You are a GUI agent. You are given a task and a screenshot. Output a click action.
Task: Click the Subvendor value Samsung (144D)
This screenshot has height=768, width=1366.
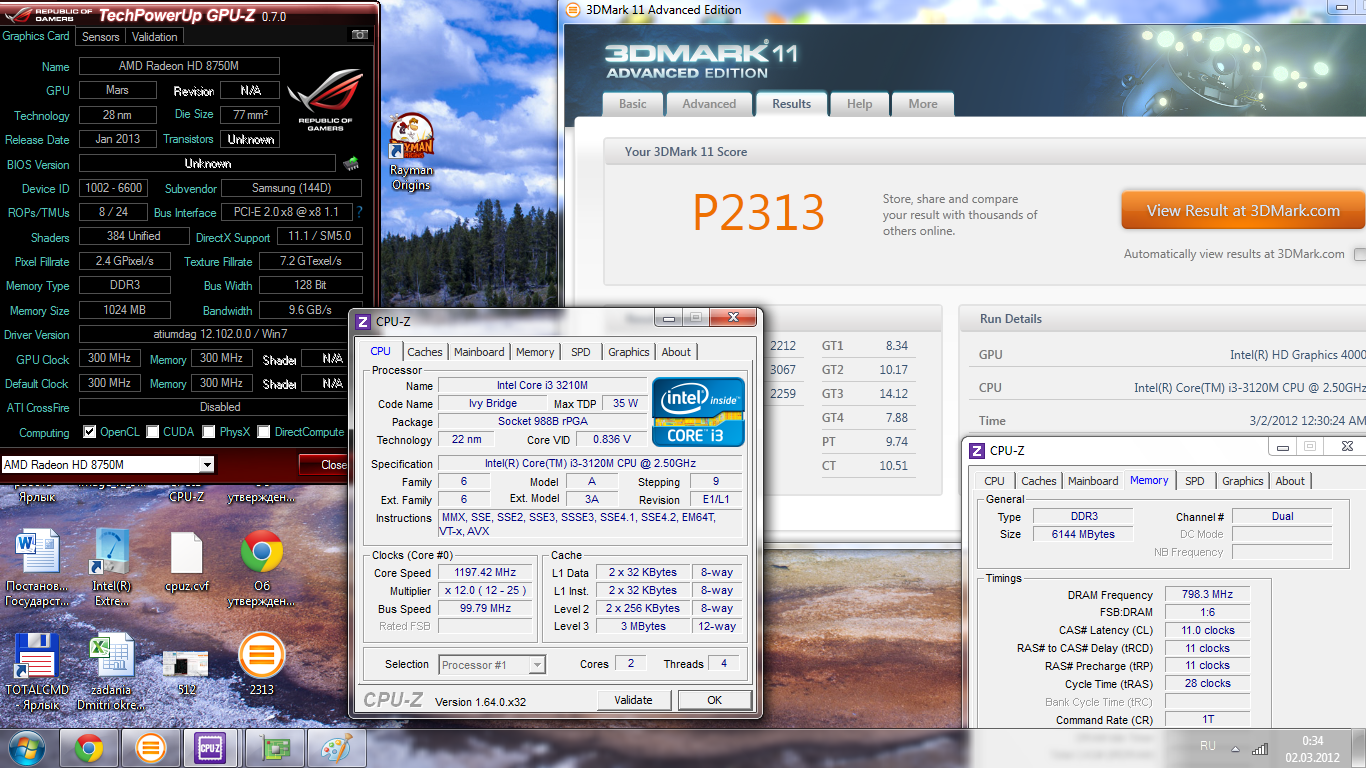click(291, 188)
